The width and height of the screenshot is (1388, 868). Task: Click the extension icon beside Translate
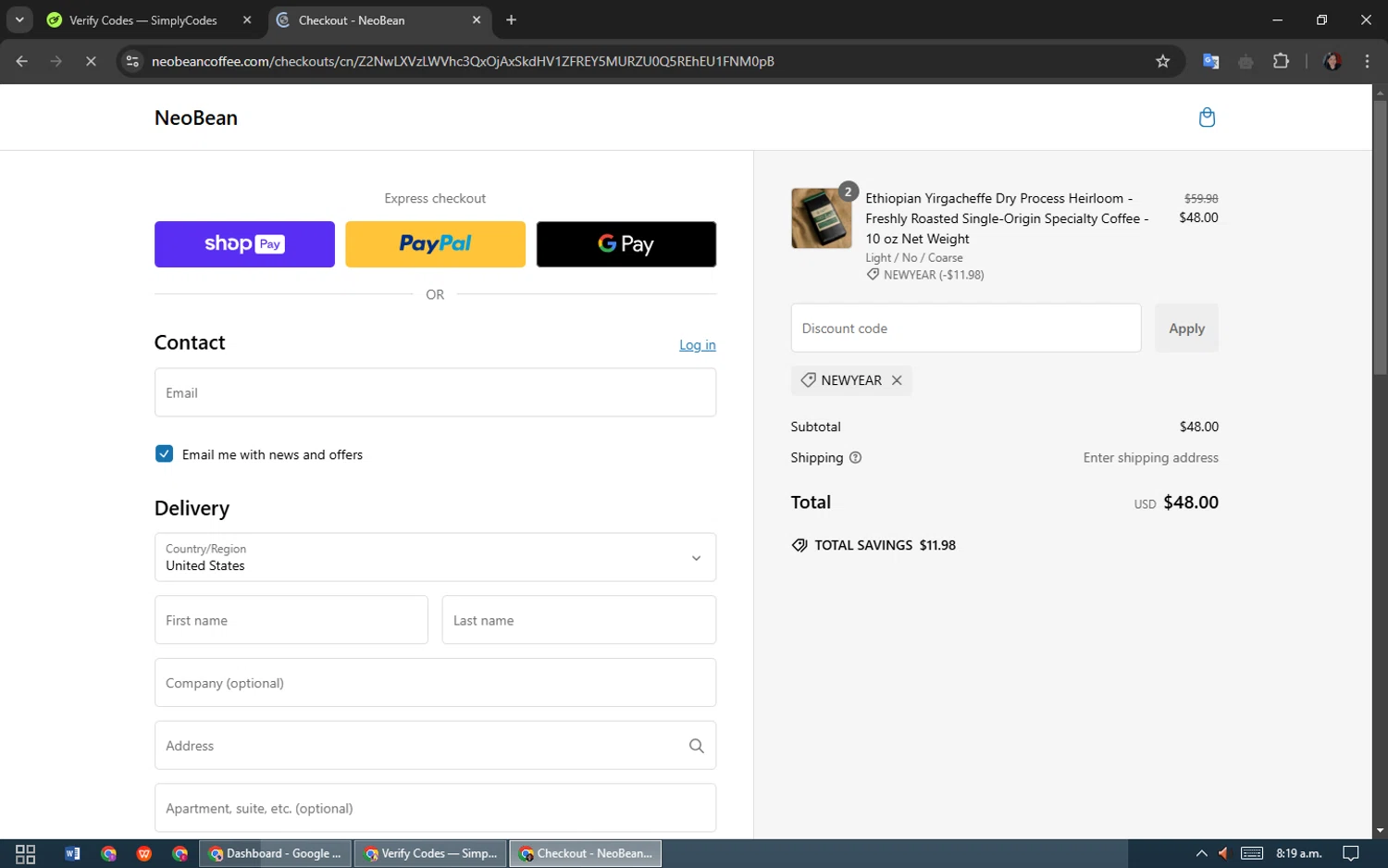[1245, 61]
